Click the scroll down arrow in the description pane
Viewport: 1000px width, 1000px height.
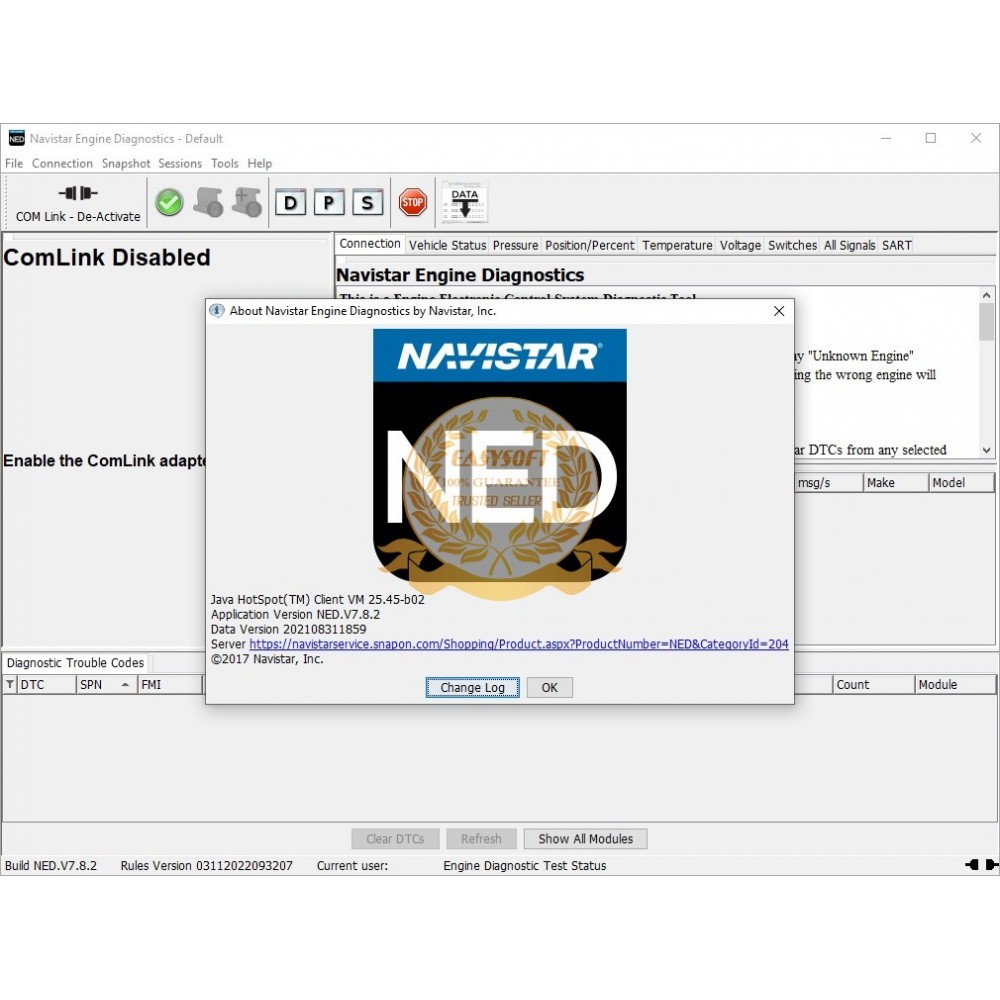coord(987,450)
